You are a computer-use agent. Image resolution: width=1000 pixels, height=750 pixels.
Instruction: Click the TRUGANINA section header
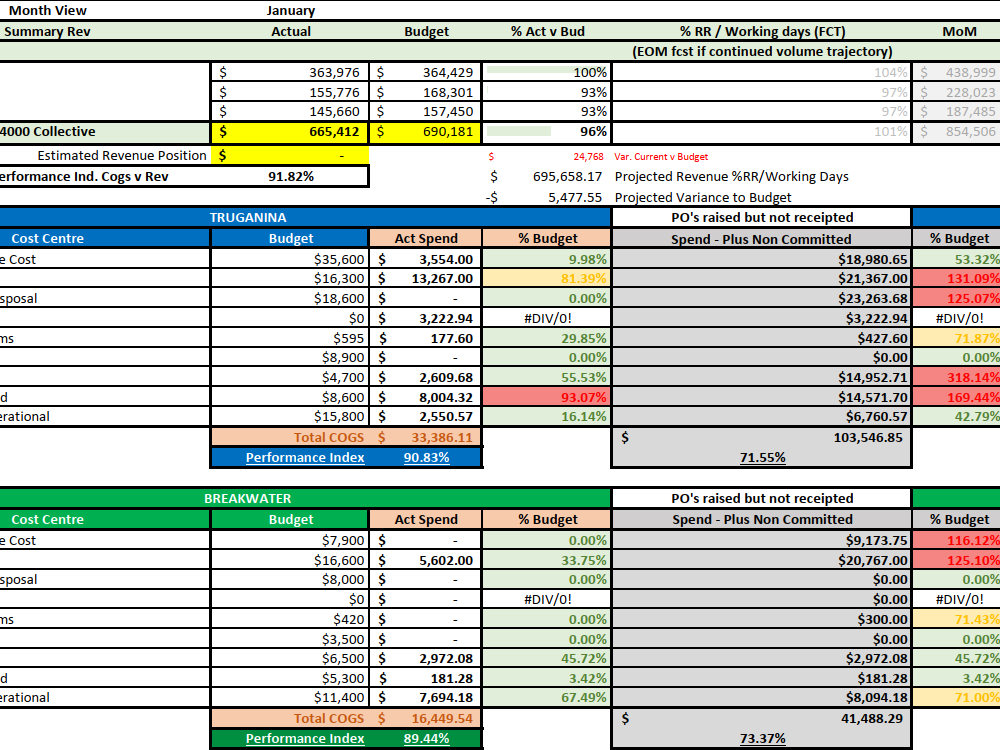tap(247, 217)
